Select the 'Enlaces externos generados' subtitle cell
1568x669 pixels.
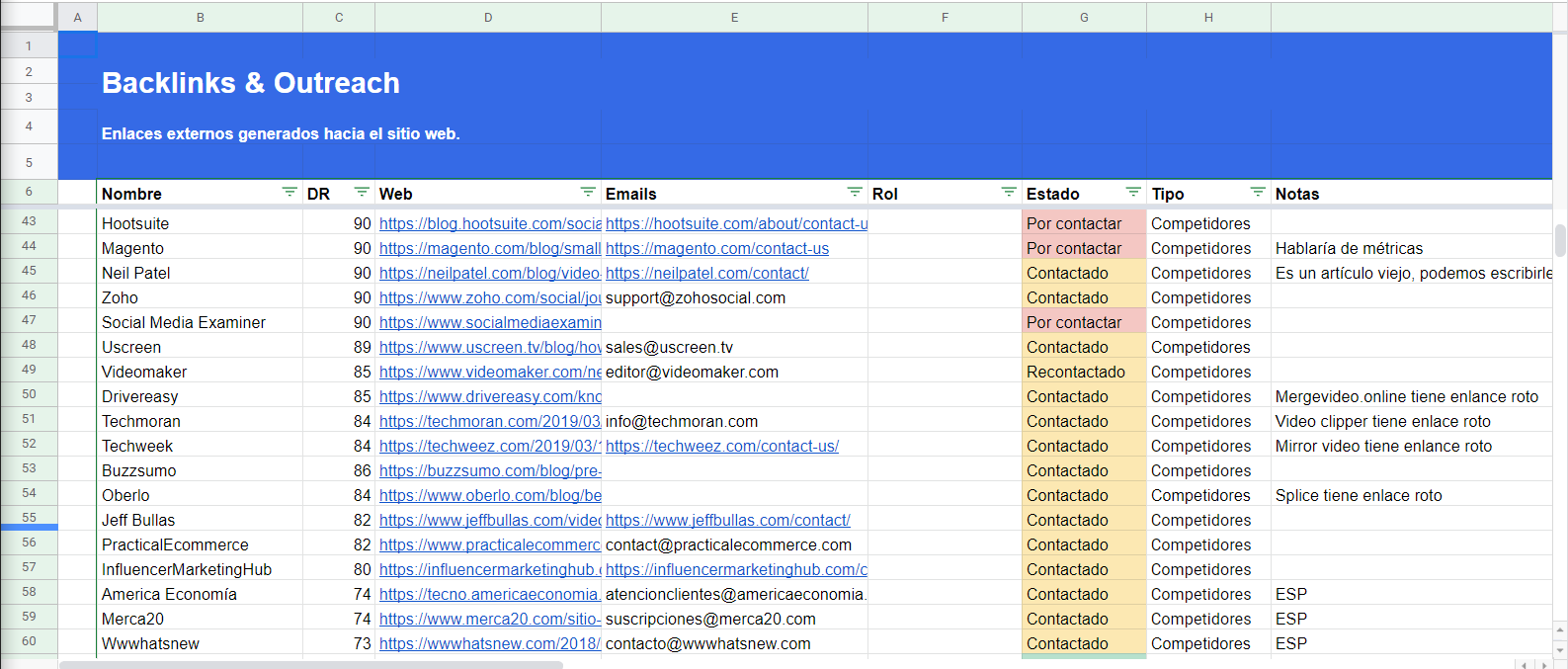281,133
